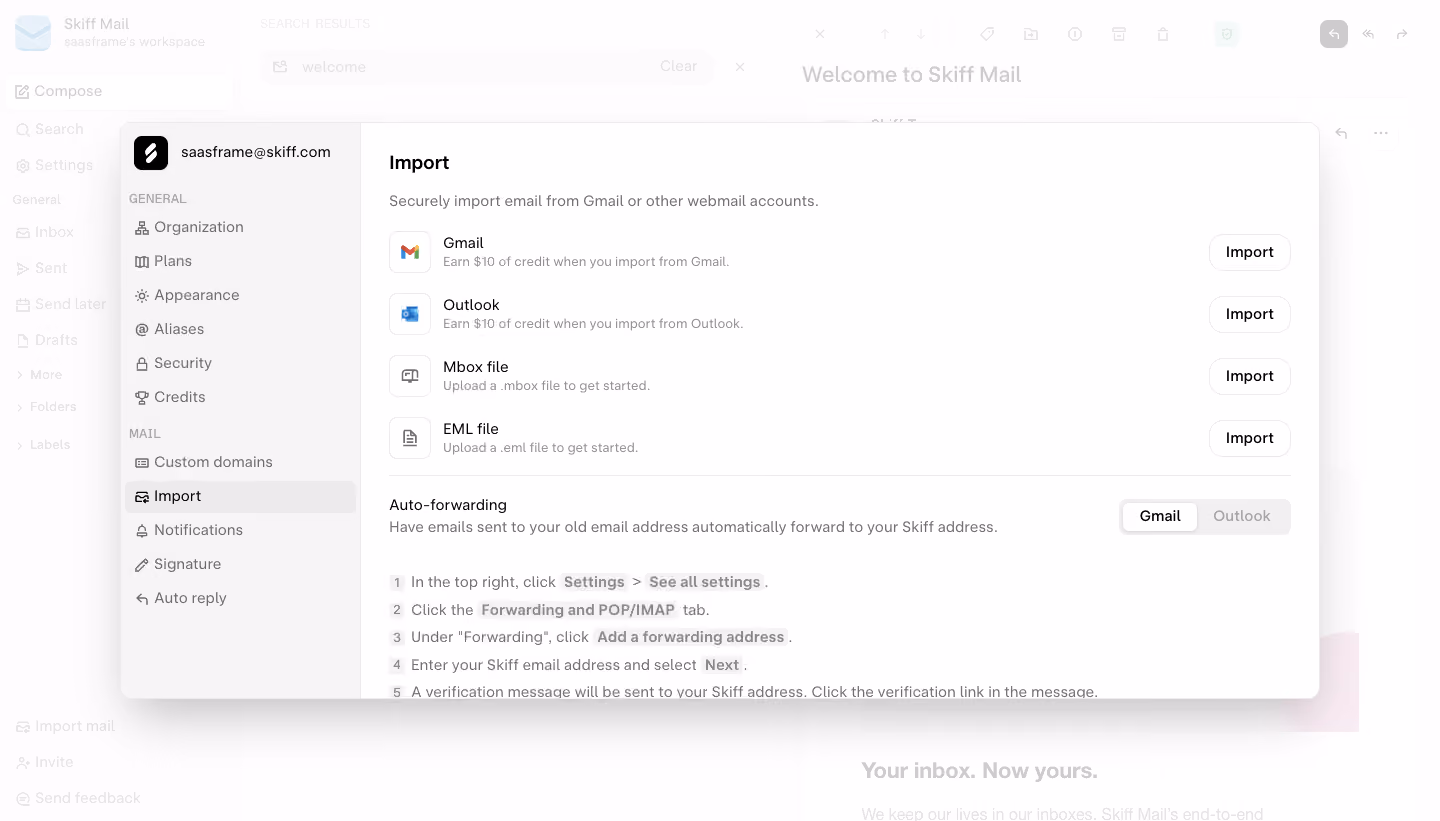Click the down arrow for next message
Viewport: 1440px width, 821px height.
(921, 34)
